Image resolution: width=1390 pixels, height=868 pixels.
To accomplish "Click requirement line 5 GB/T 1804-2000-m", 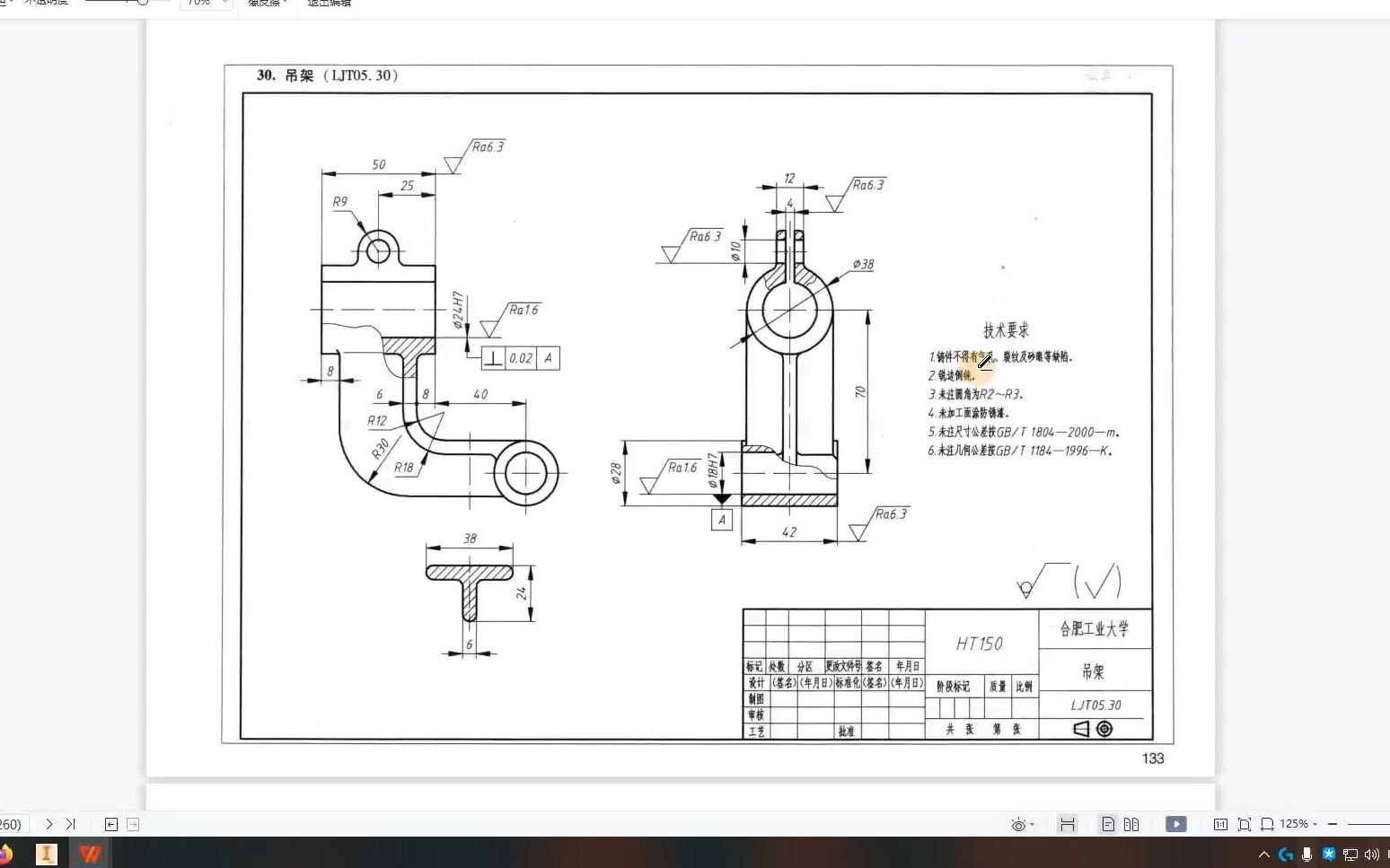I will tap(1024, 432).
